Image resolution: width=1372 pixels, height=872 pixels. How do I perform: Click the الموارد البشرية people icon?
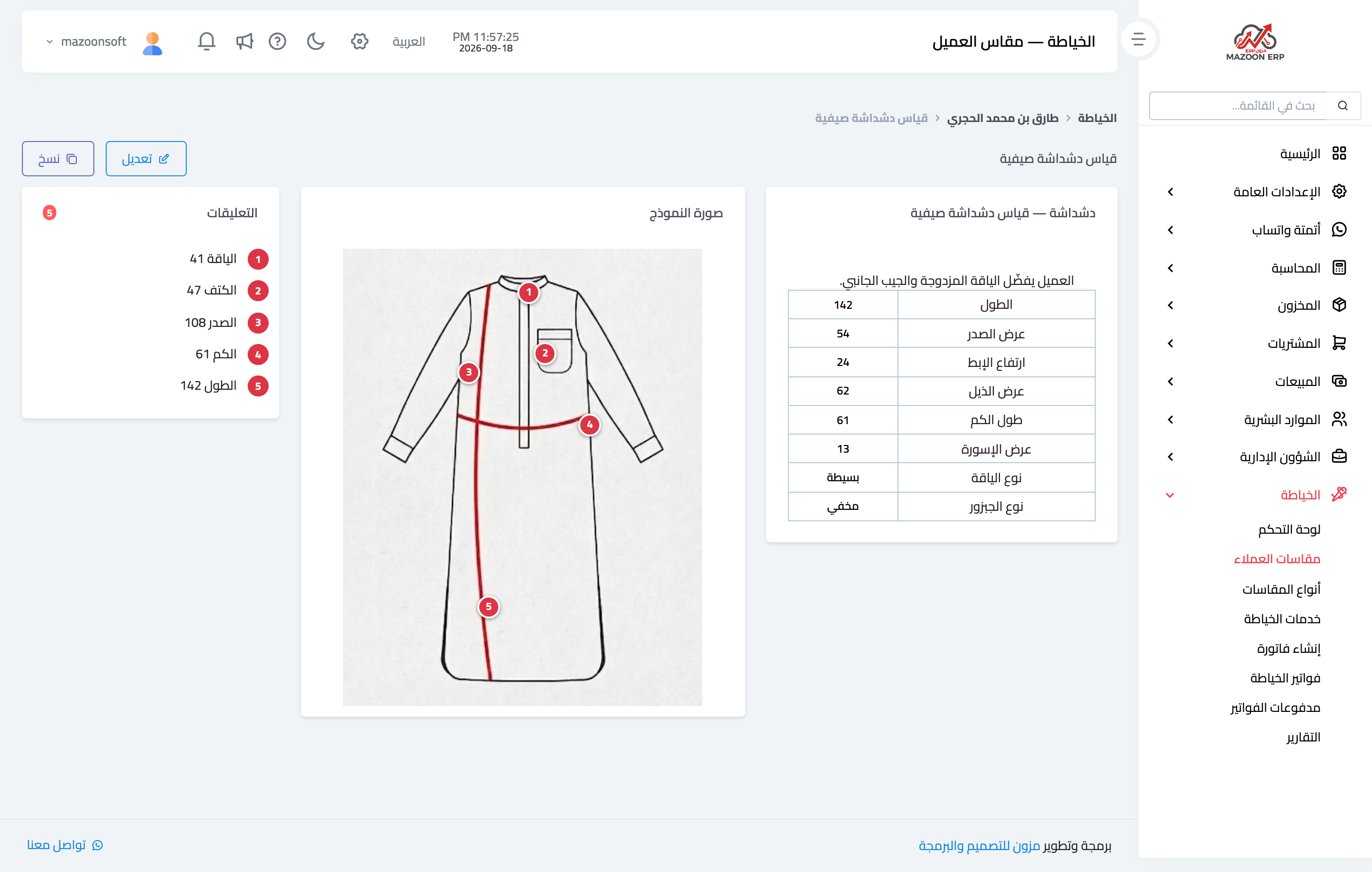click(x=1340, y=419)
